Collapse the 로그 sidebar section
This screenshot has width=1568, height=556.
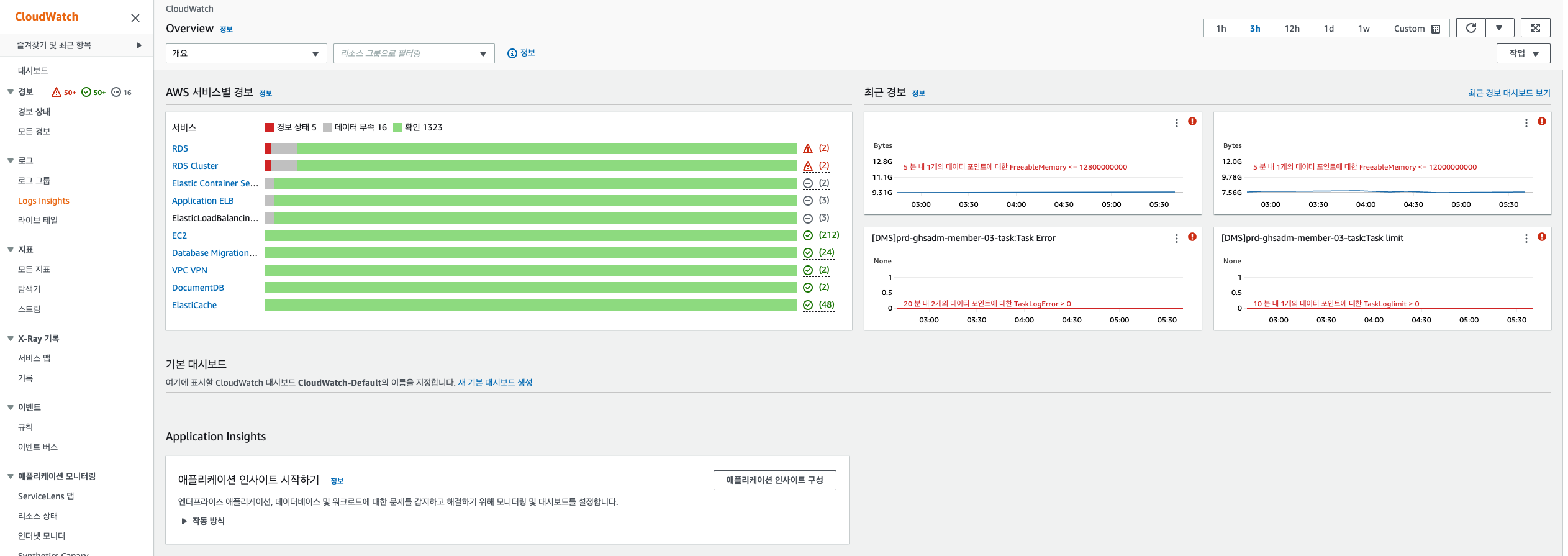click(x=11, y=161)
